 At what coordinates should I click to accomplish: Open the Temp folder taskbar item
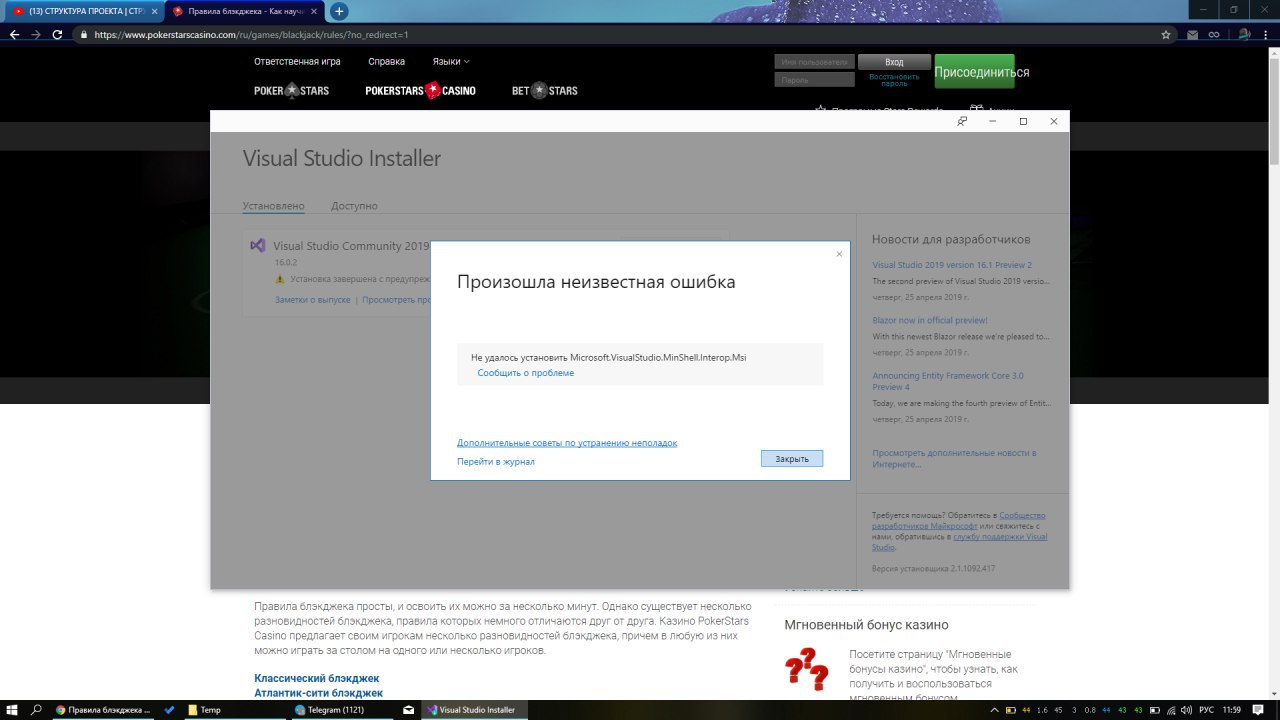click(x=236, y=709)
